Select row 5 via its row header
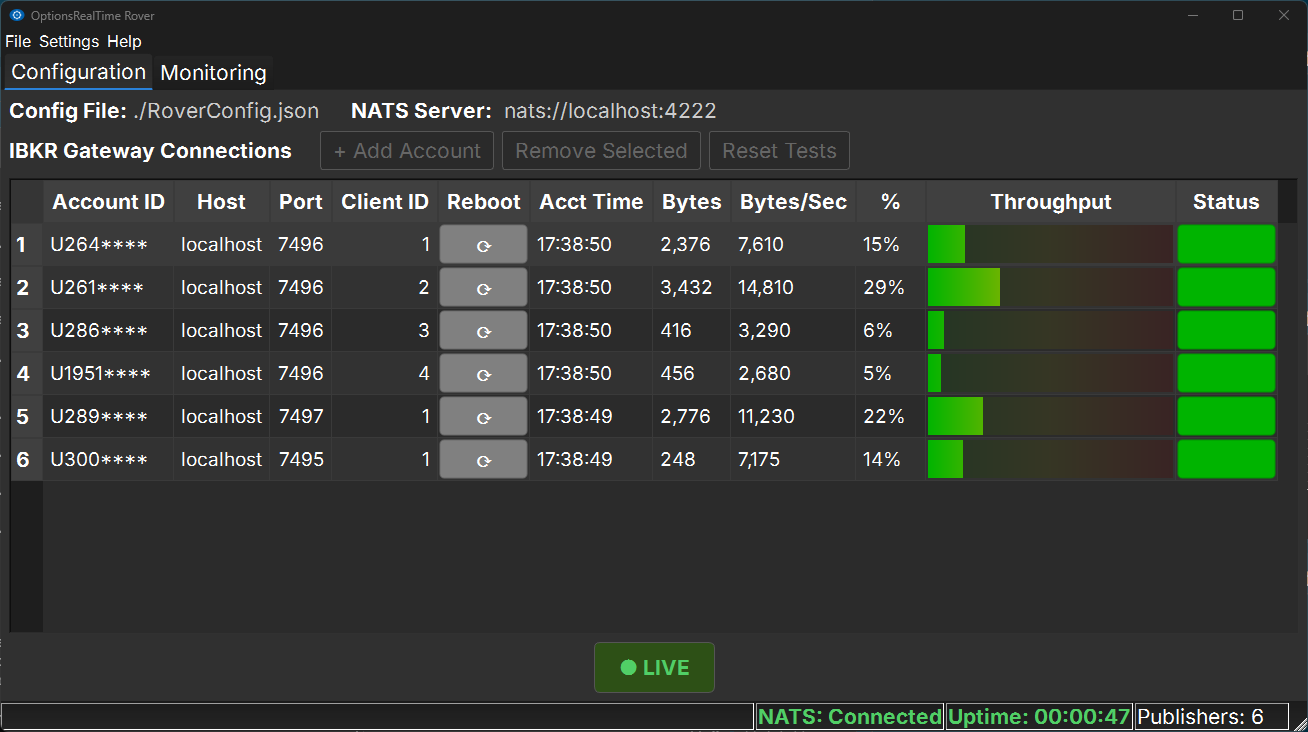1308x732 pixels. tap(23, 417)
